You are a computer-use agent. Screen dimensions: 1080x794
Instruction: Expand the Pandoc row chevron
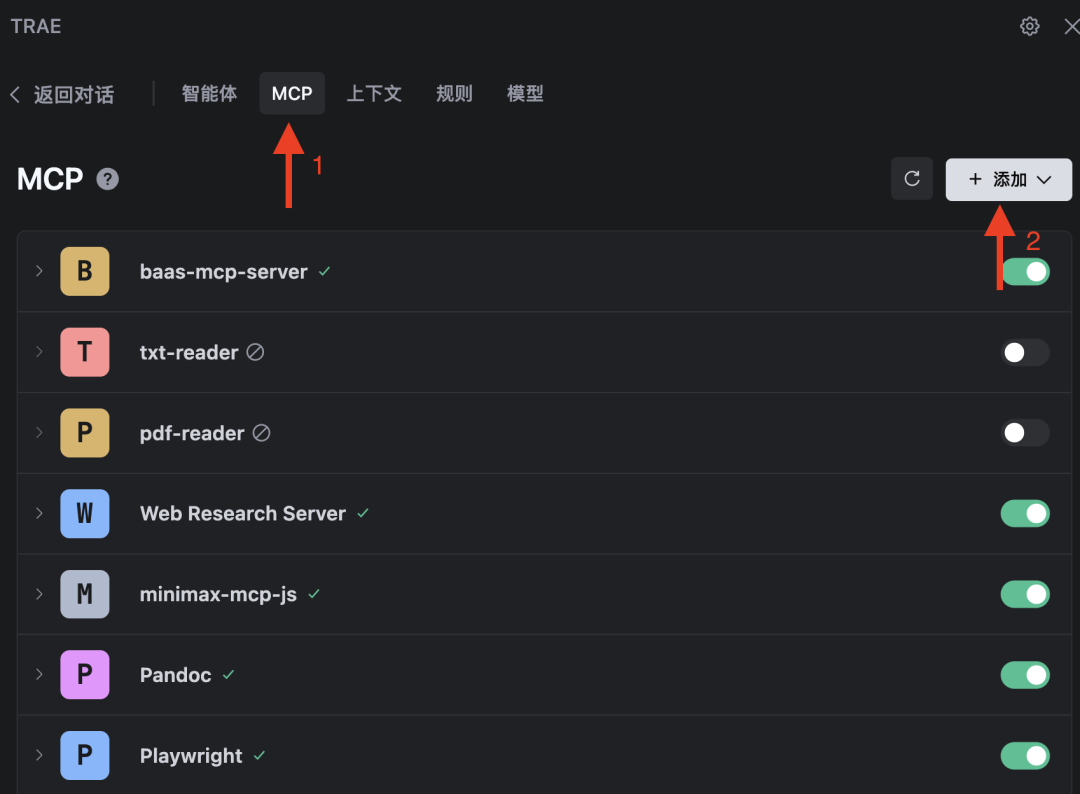click(x=39, y=674)
